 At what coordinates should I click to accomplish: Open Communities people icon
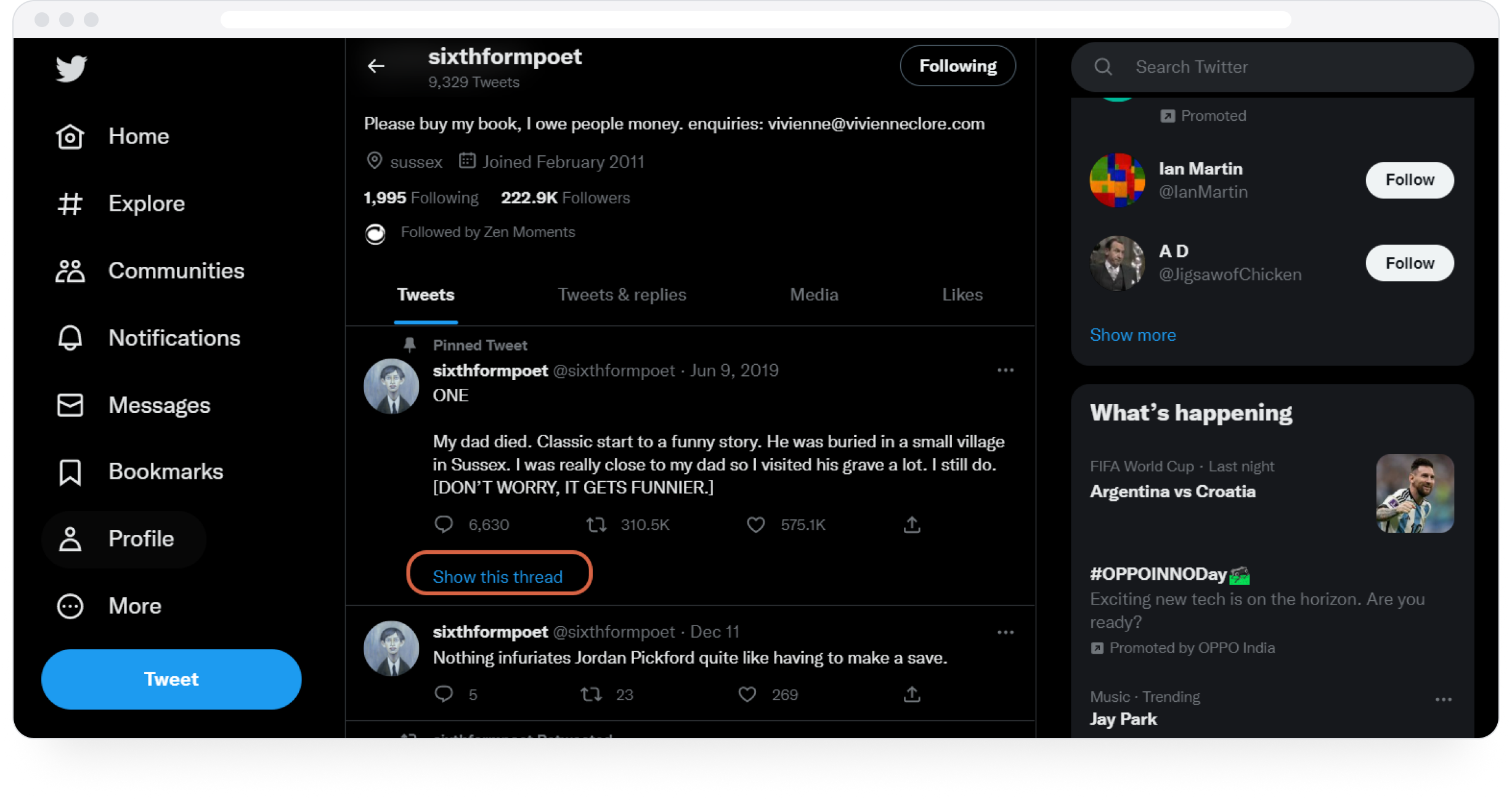70,270
